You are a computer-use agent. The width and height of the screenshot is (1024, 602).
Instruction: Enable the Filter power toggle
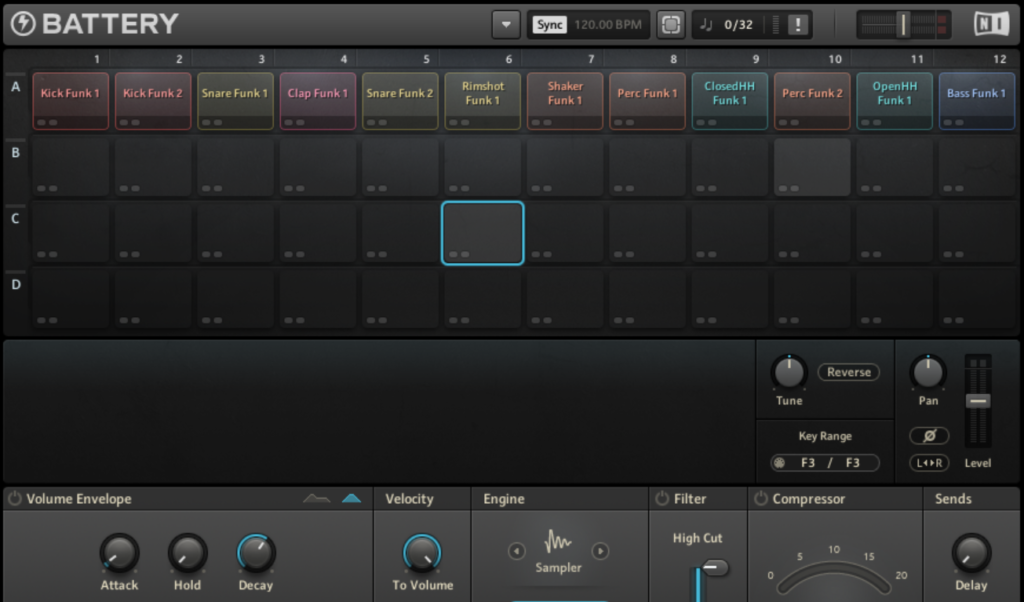click(x=662, y=499)
